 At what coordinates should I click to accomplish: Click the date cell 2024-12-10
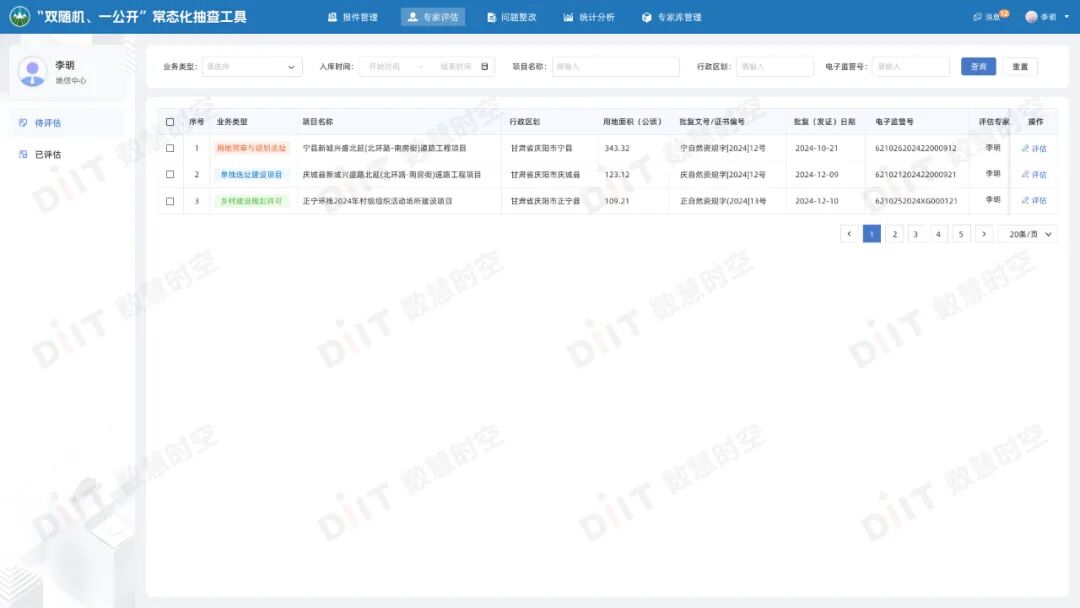point(817,201)
